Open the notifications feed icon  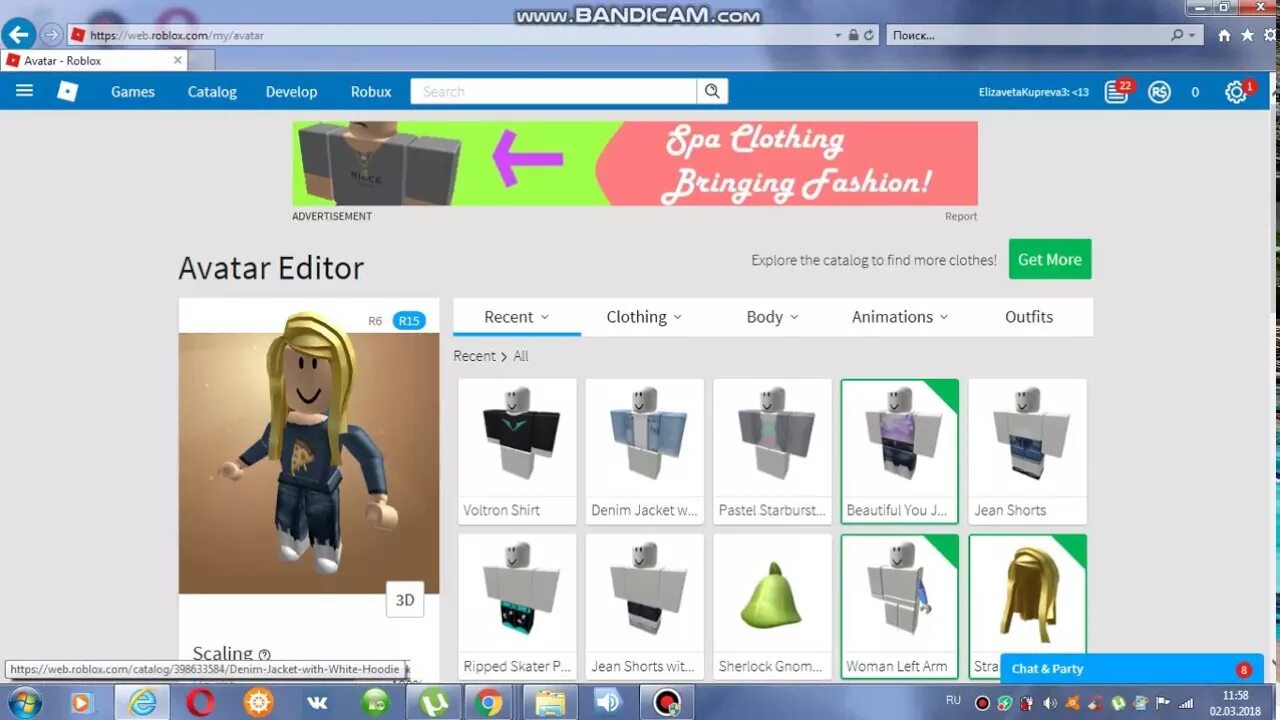pyautogui.click(x=1116, y=92)
